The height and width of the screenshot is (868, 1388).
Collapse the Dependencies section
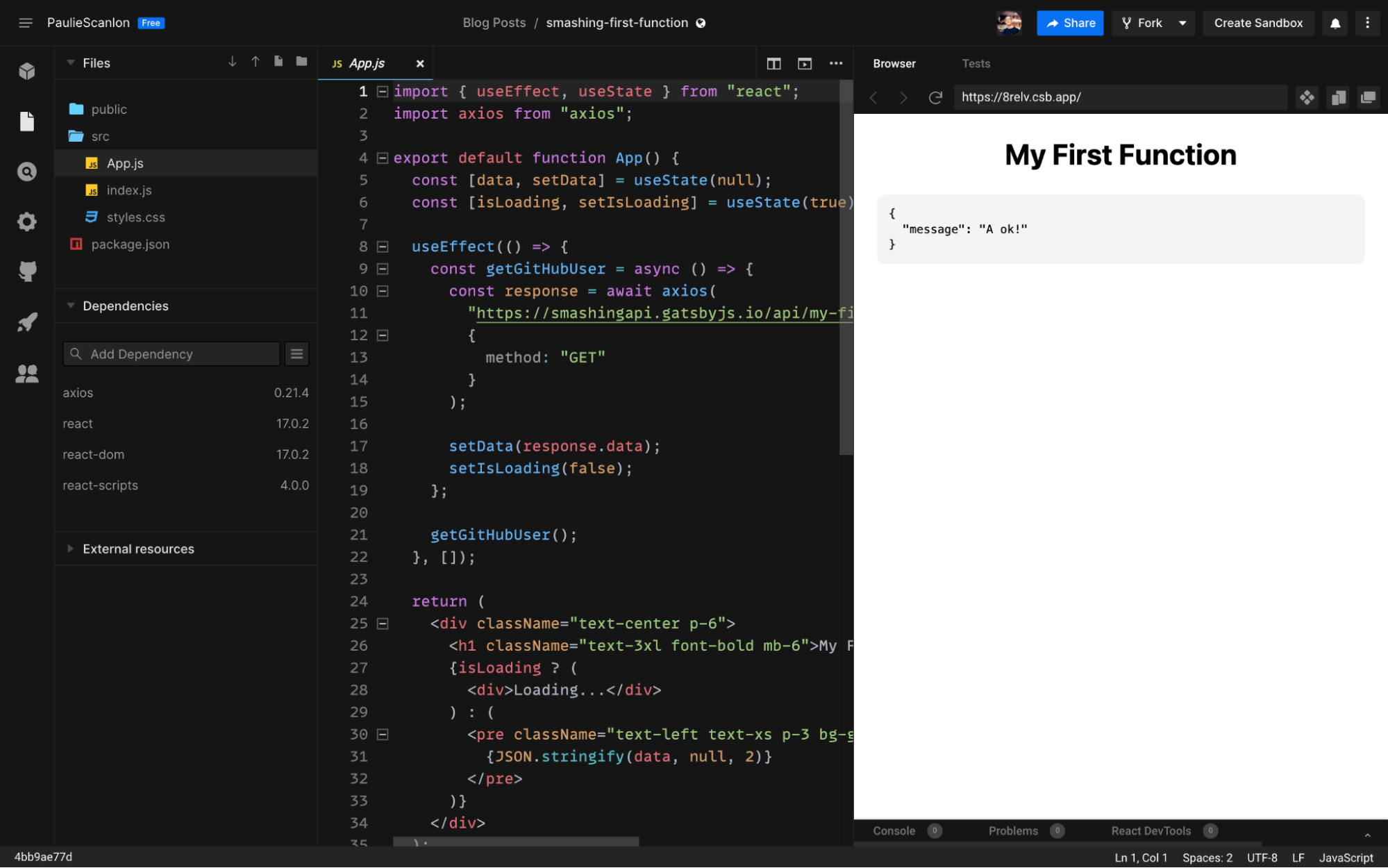coord(70,306)
